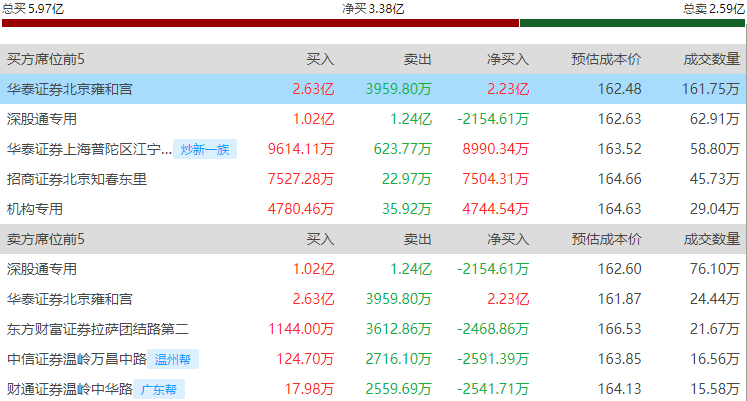747x401 pixels.
Task: Click estimated cost value 162.48
Action: pos(619,89)
